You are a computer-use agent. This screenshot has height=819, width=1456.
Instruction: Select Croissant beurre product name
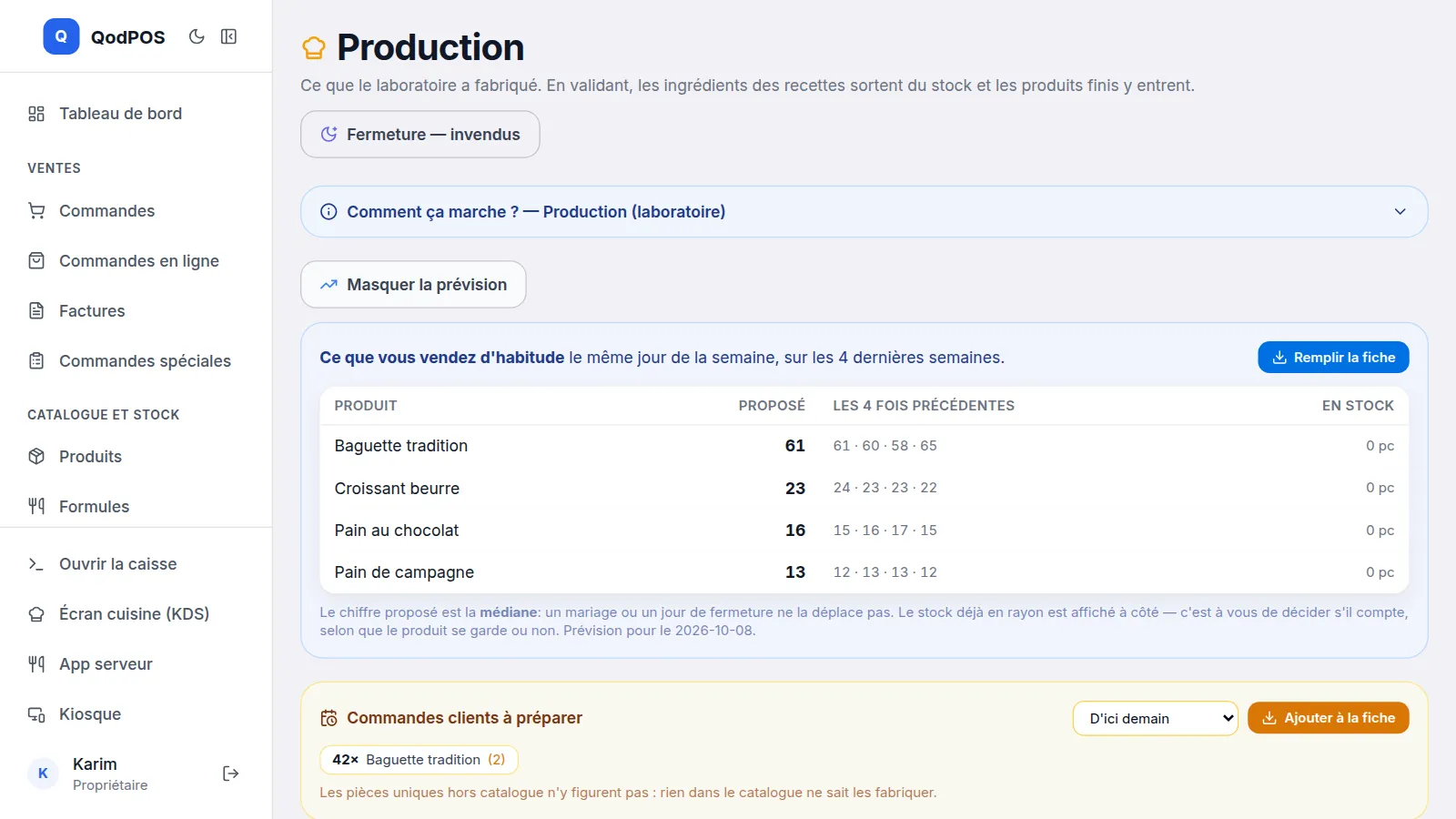coord(397,489)
